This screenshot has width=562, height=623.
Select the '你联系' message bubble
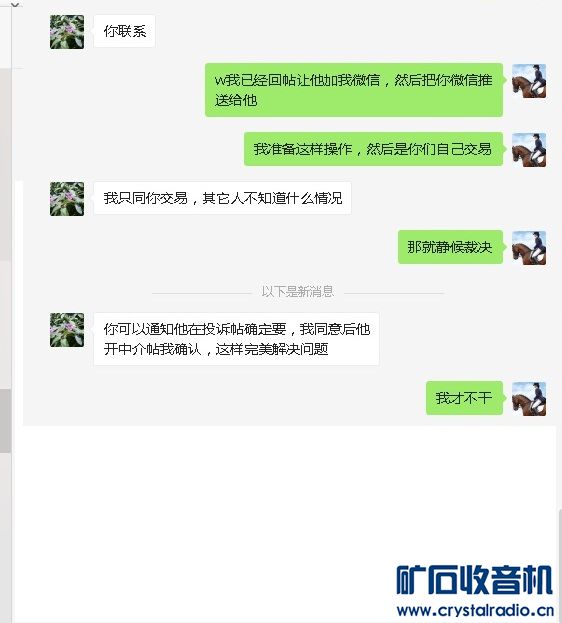[x=124, y=31]
